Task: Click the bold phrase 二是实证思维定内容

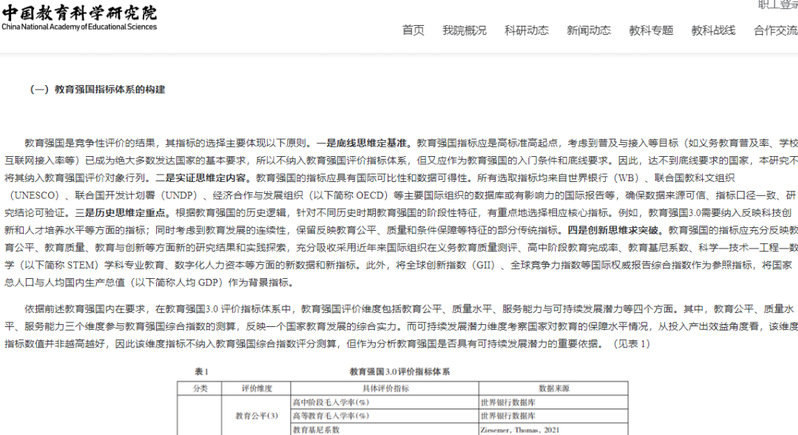Action: pos(203,178)
